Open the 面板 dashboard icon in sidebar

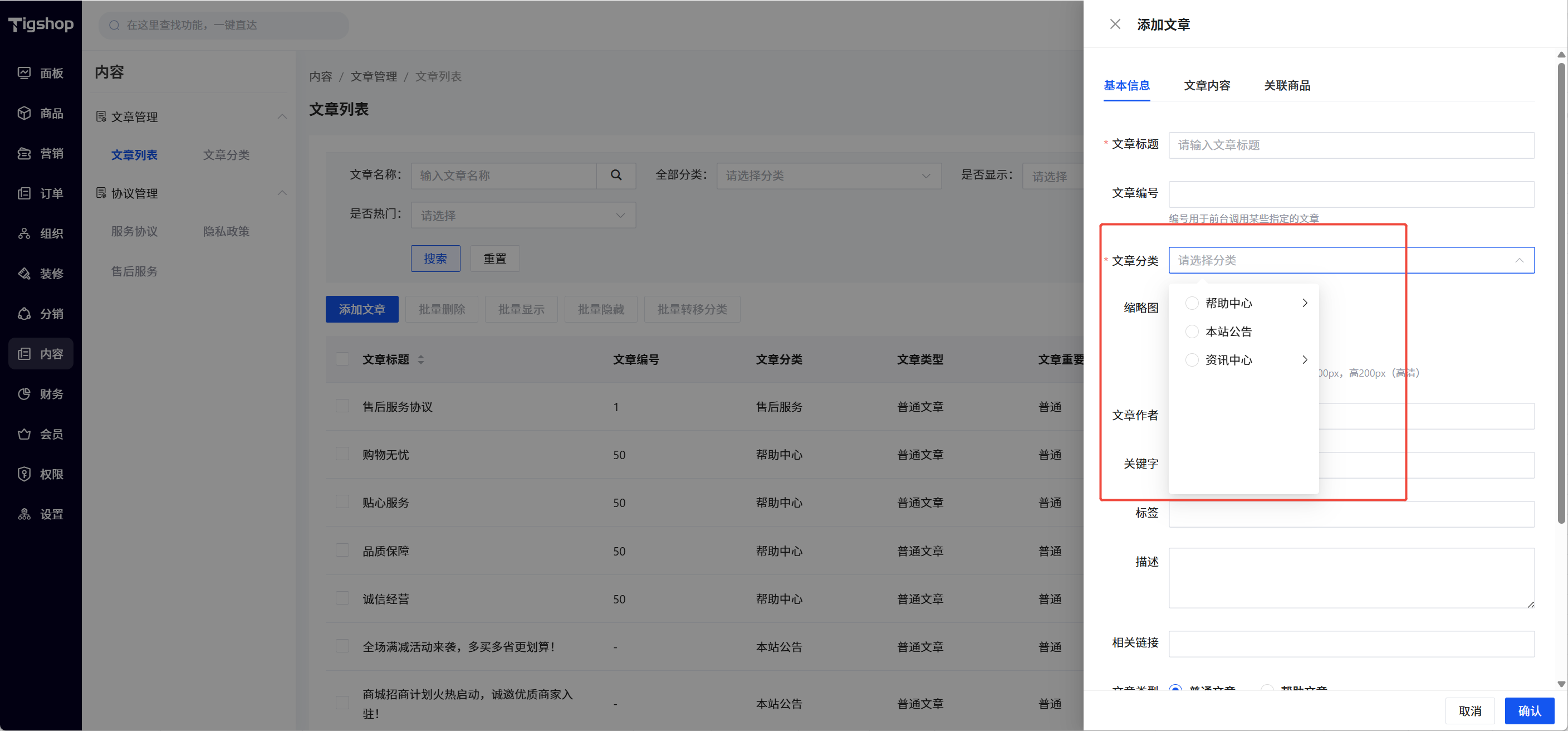tap(24, 73)
